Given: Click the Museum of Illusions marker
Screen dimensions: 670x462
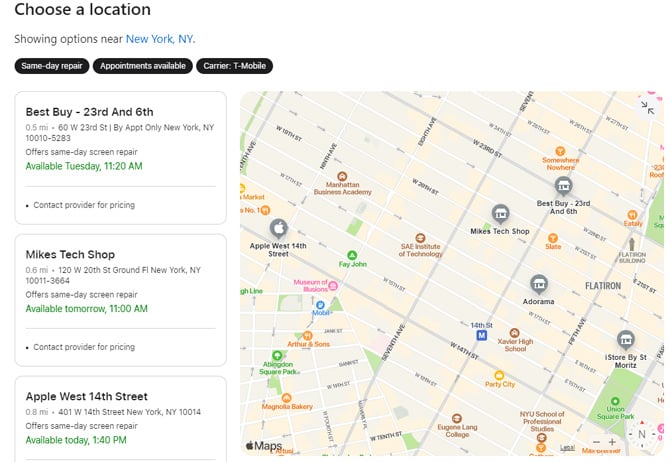Looking at the screenshot, I should click(x=333, y=286).
